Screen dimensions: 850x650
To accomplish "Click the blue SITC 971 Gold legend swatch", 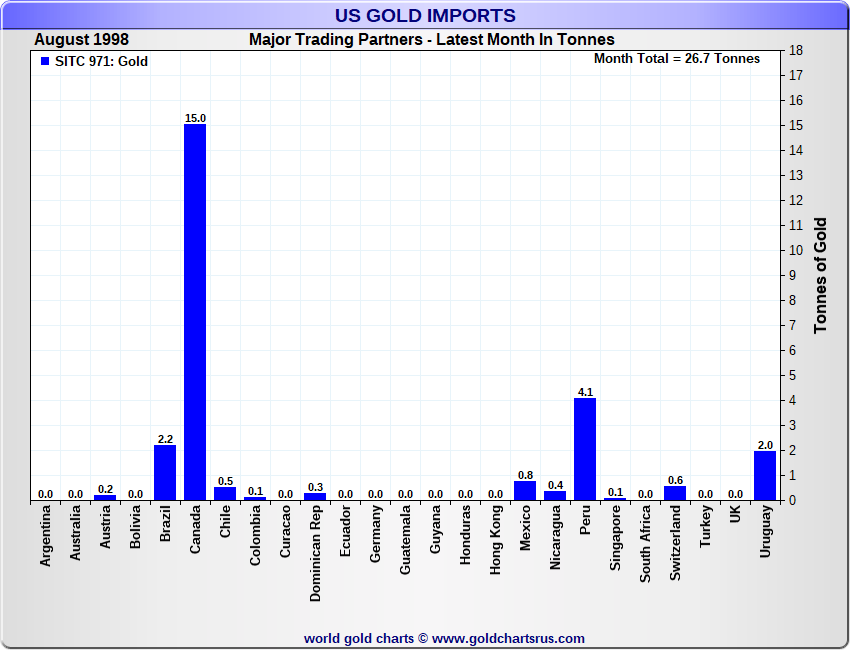I will click(44, 61).
